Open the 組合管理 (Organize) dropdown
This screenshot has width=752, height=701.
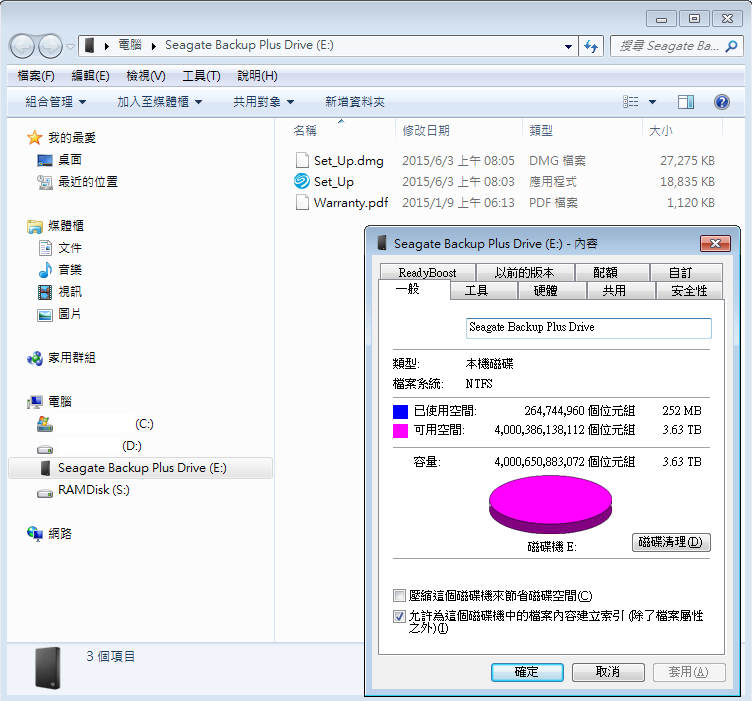tap(56, 102)
